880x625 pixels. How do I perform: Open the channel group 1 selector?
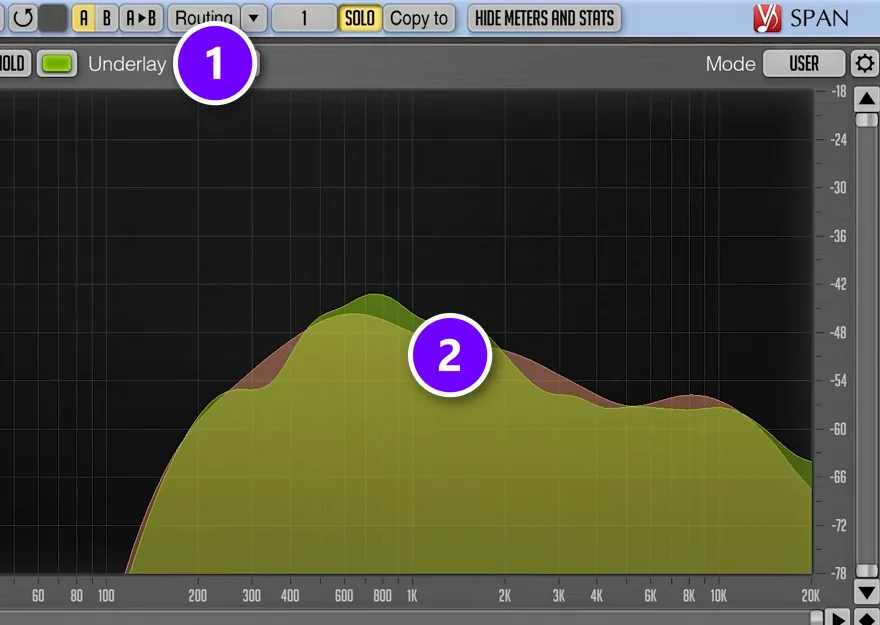pyautogui.click(x=304, y=18)
